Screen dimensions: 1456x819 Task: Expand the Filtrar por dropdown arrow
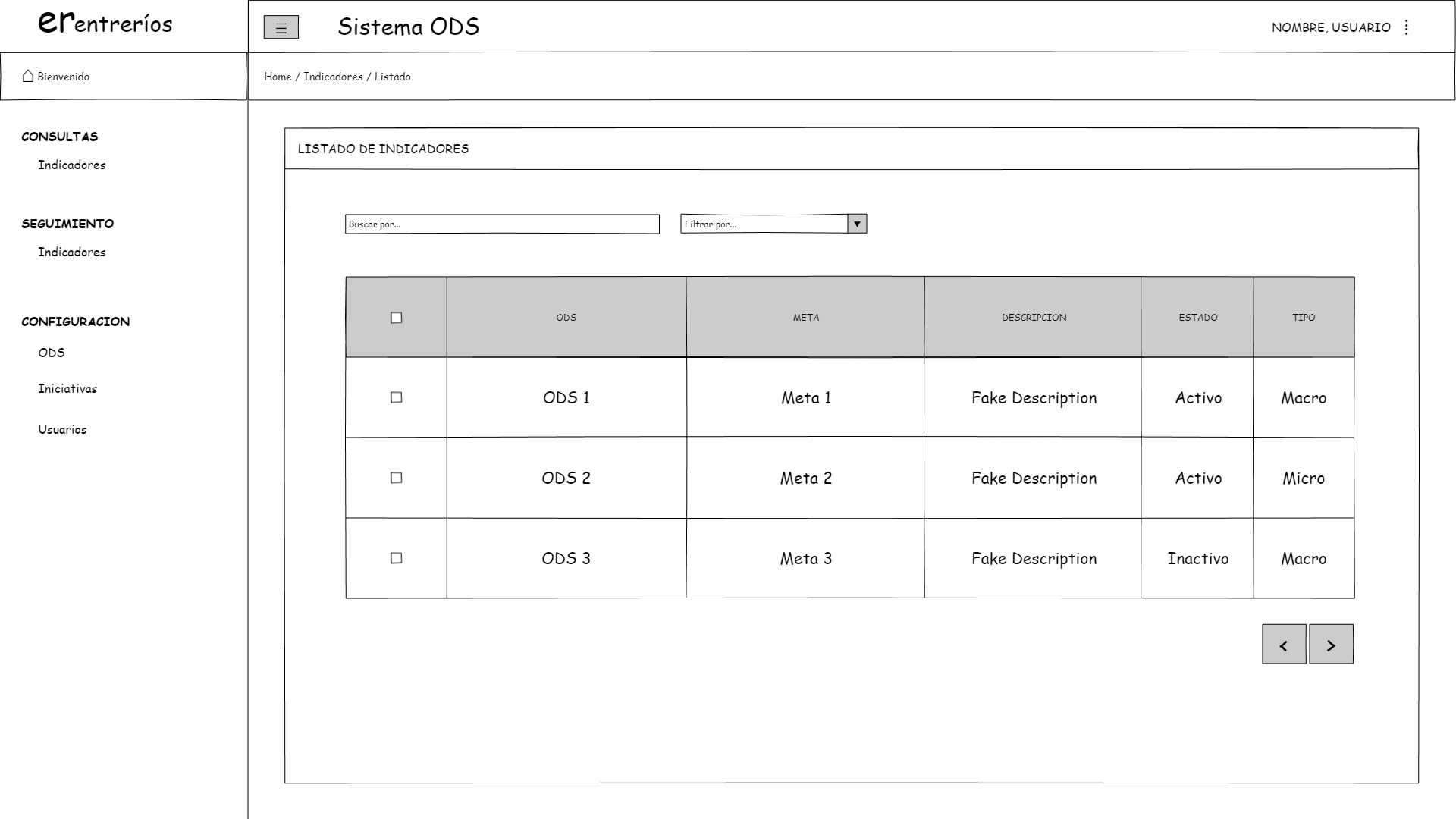coord(857,224)
